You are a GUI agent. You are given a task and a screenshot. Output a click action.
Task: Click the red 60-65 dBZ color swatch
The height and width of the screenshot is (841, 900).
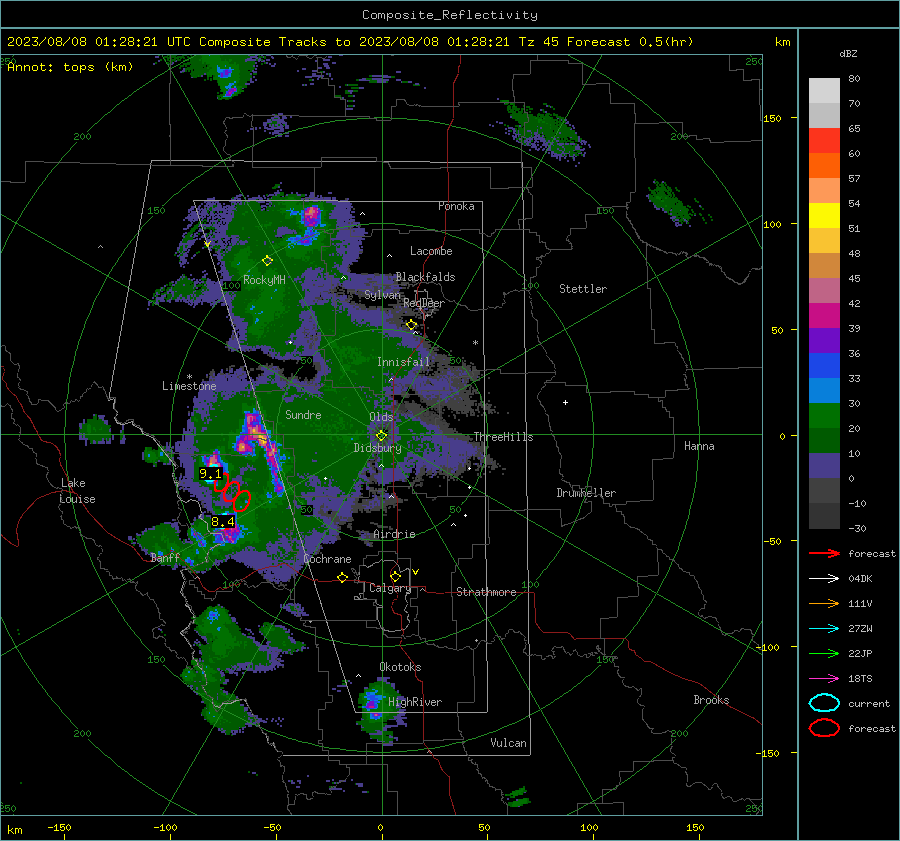tap(824, 141)
